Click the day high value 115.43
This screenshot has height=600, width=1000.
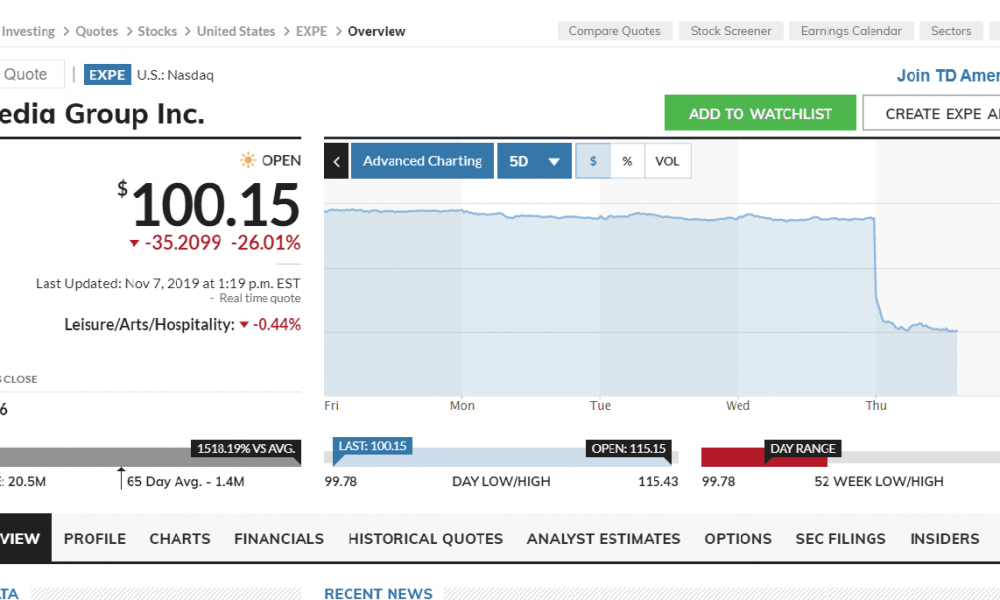[x=658, y=481]
